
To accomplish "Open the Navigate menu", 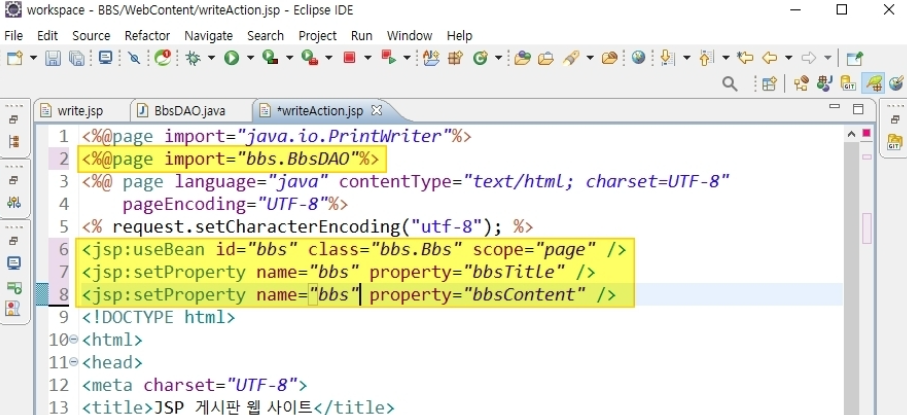I will click(x=208, y=35).
